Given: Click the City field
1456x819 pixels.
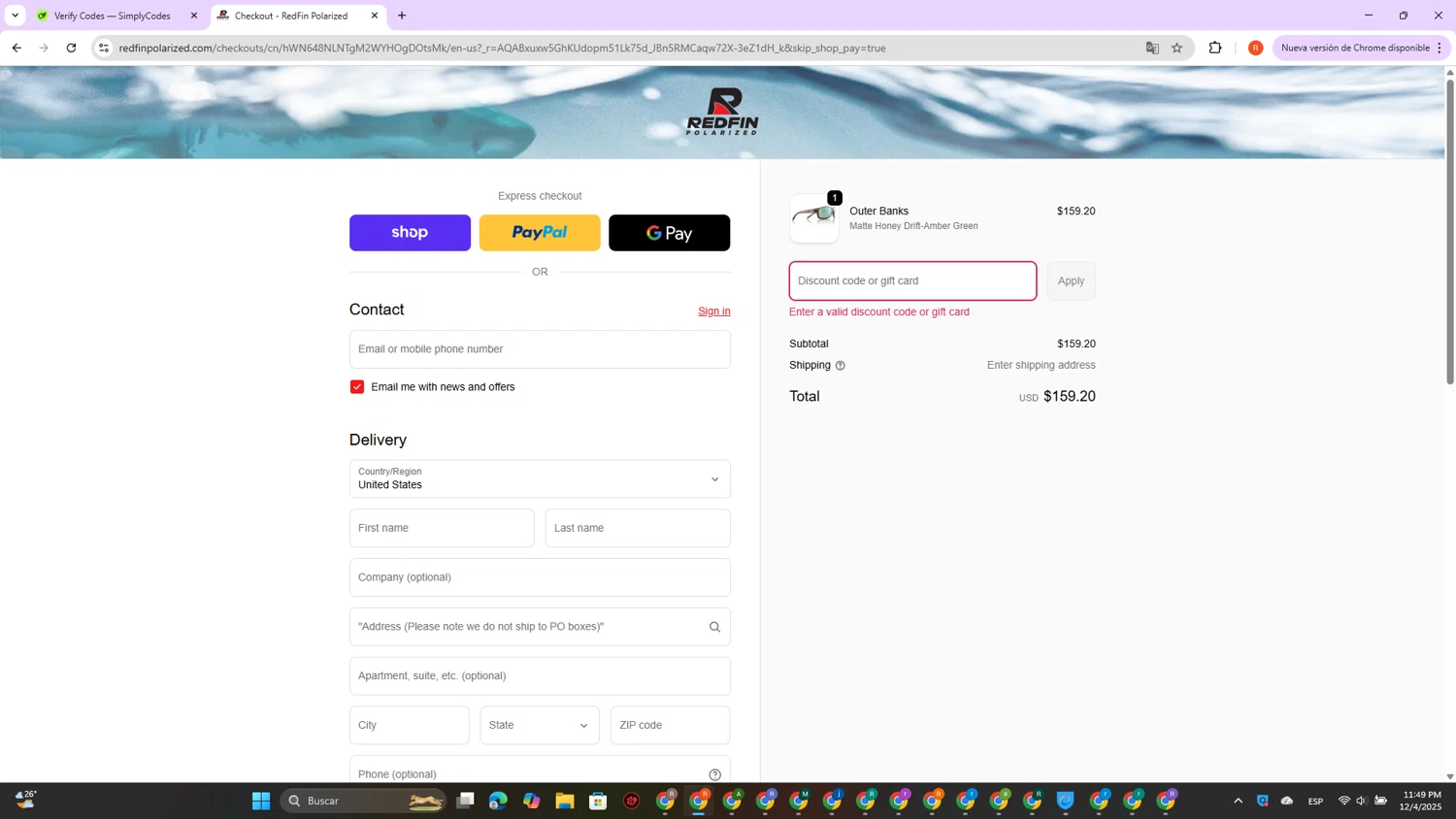Looking at the screenshot, I should pyautogui.click(x=409, y=725).
